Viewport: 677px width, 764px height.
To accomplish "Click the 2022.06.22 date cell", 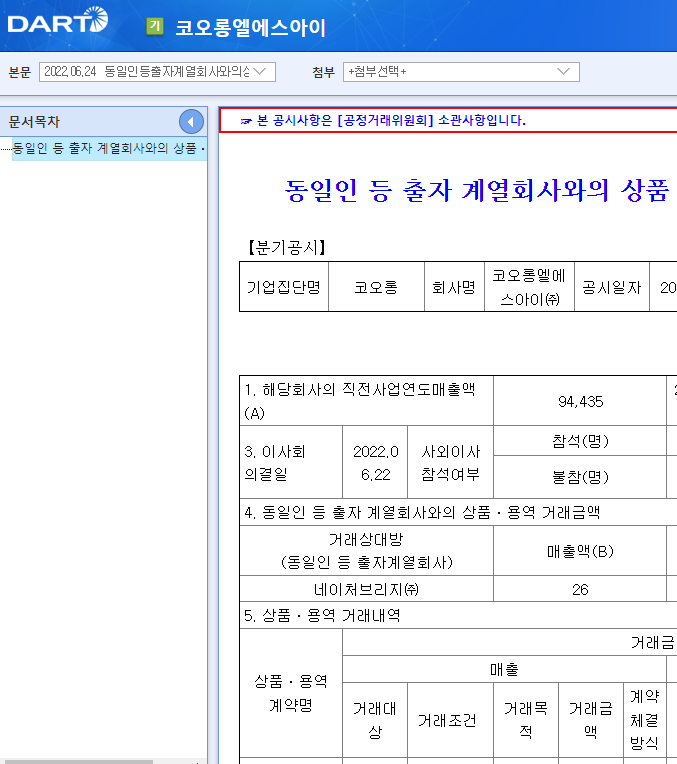I will pyautogui.click(x=375, y=462).
